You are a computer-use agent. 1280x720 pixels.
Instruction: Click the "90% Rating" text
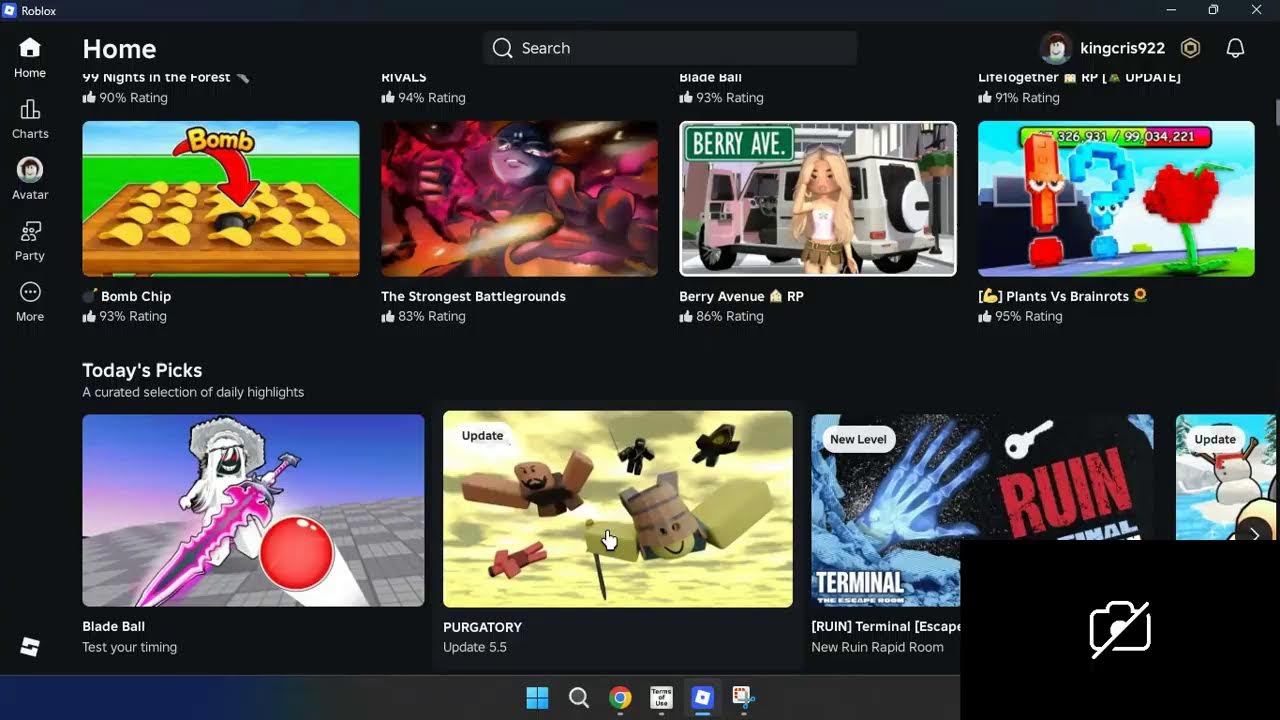pos(133,98)
